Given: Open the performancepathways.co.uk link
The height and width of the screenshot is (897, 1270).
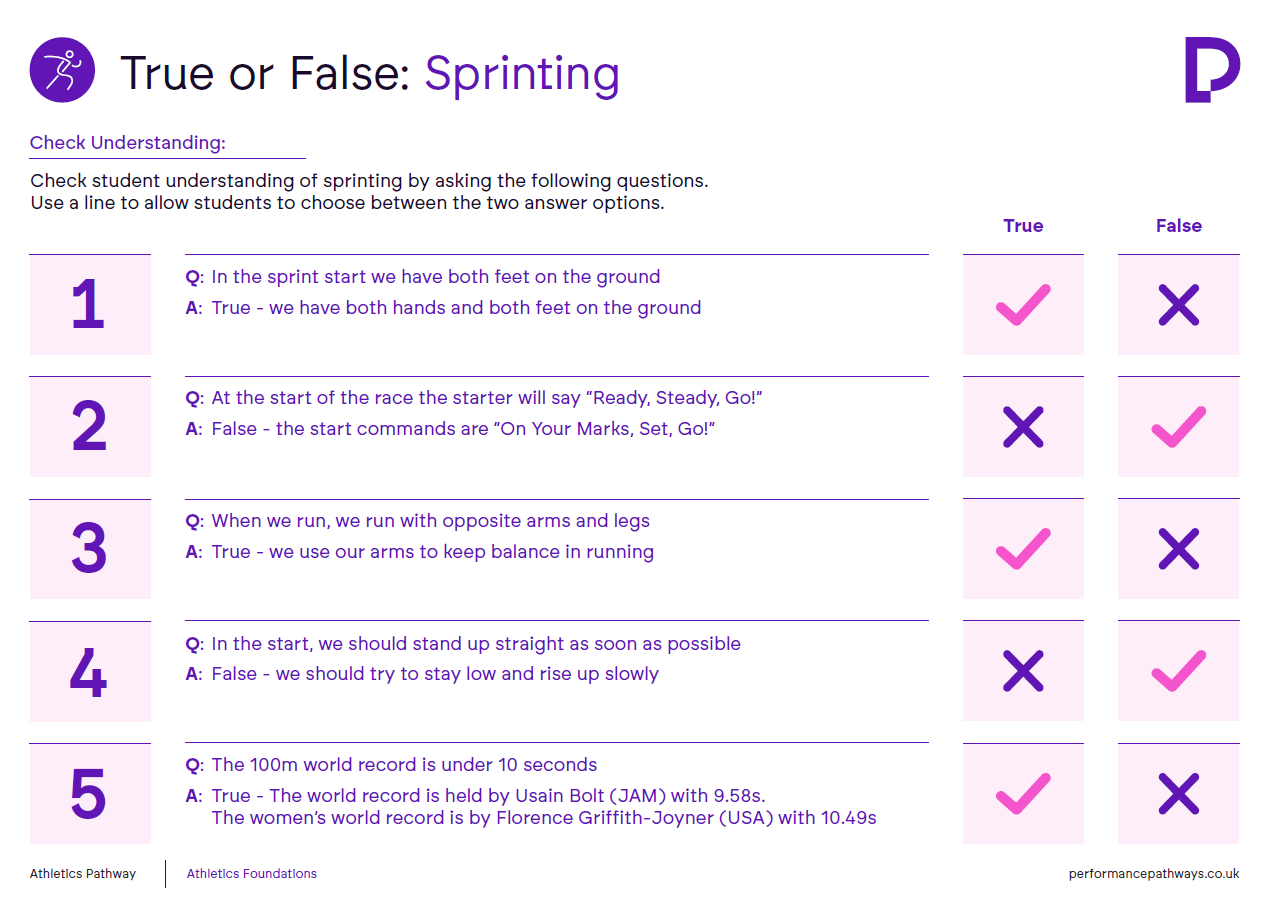Looking at the screenshot, I should pyautogui.click(x=1154, y=873).
